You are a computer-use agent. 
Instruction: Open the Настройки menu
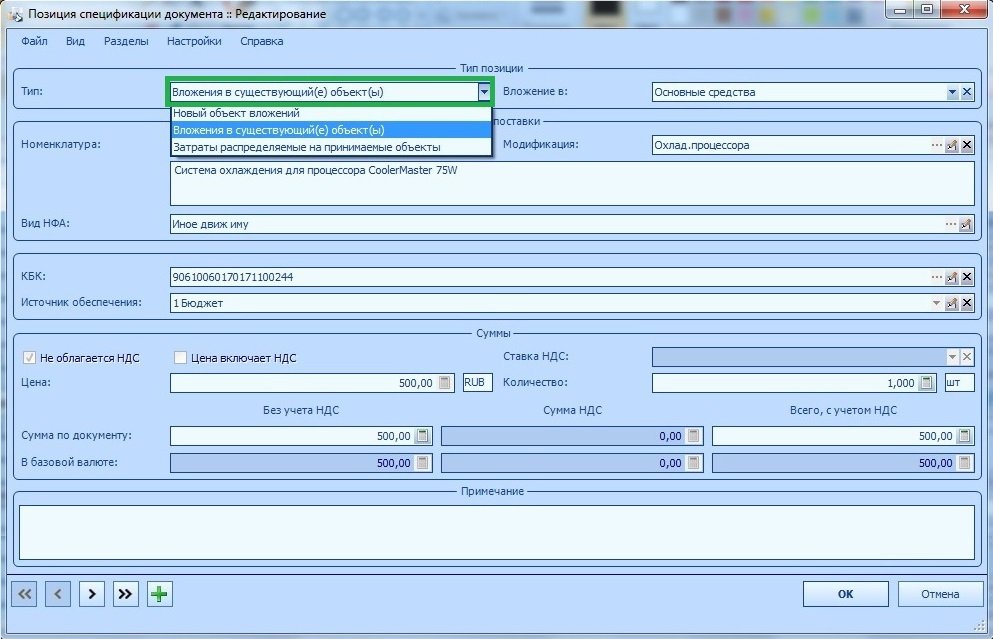194,41
